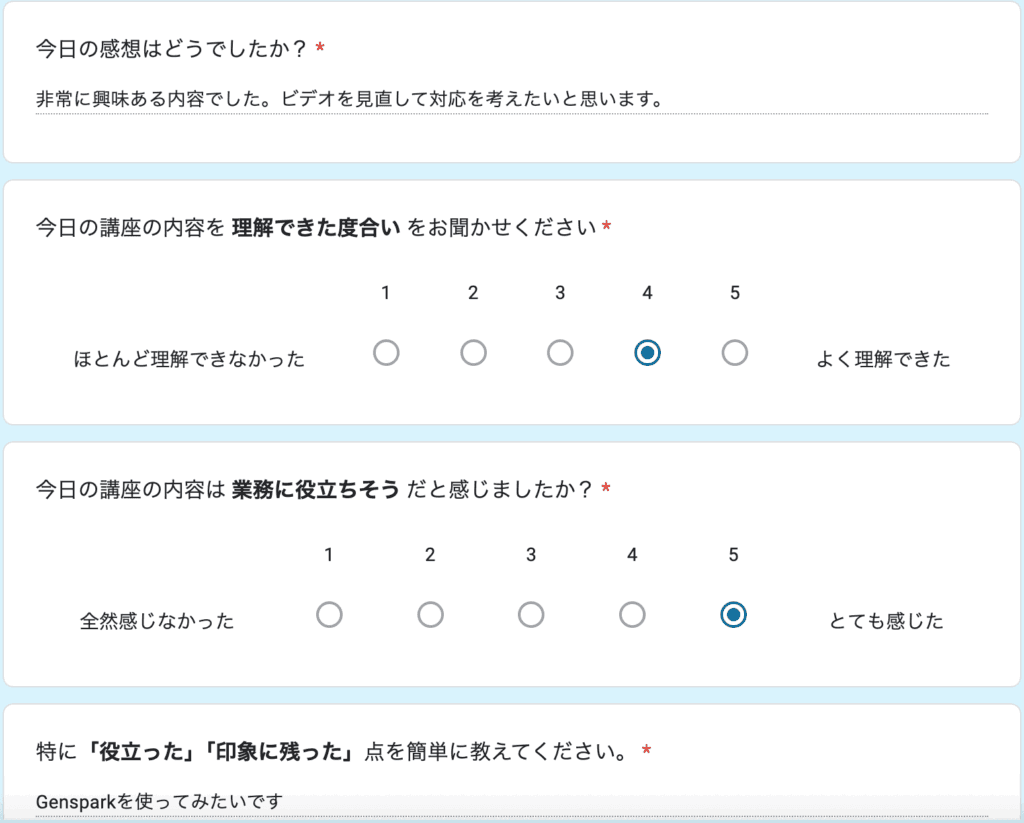Select rating 2 on the usefulness scale
This screenshot has width=1024, height=823.
pyautogui.click(x=430, y=615)
